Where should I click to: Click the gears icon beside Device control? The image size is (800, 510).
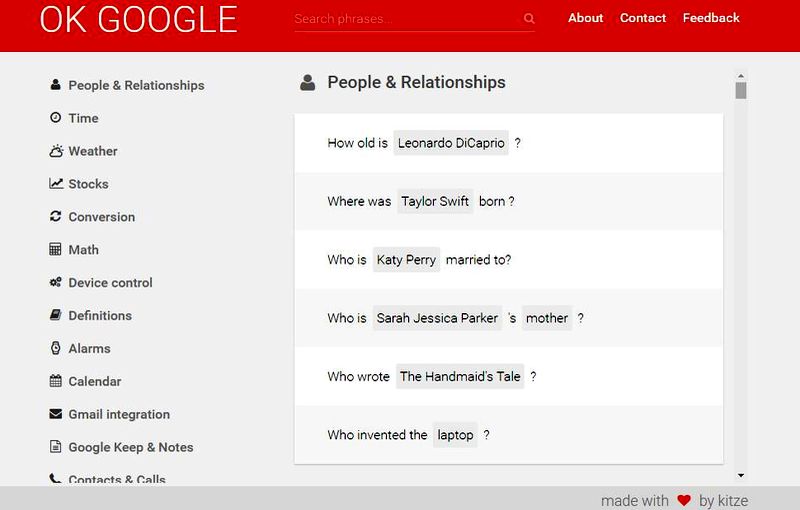tap(56, 282)
